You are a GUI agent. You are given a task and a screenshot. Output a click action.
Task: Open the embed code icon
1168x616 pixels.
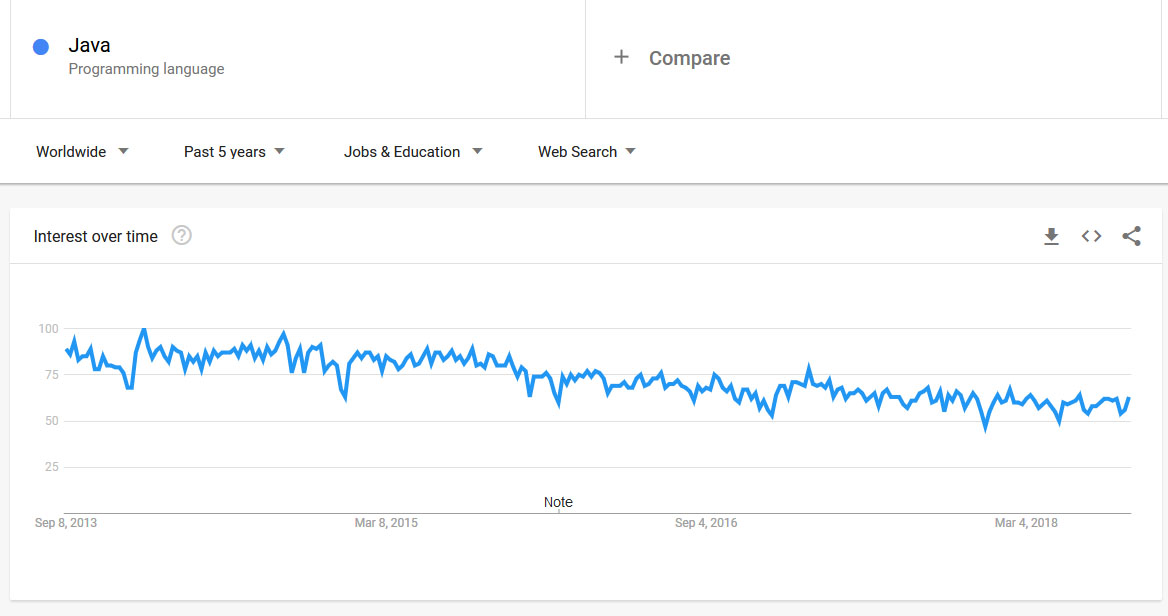pyautogui.click(x=1091, y=237)
